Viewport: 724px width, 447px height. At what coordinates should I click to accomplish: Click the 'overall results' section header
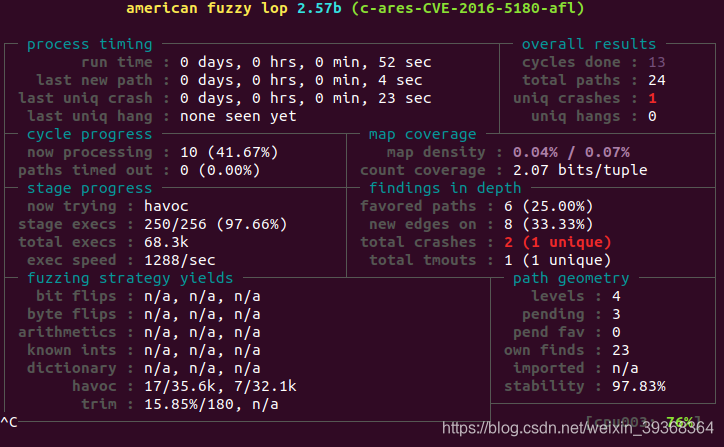click(x=589, y=44)
